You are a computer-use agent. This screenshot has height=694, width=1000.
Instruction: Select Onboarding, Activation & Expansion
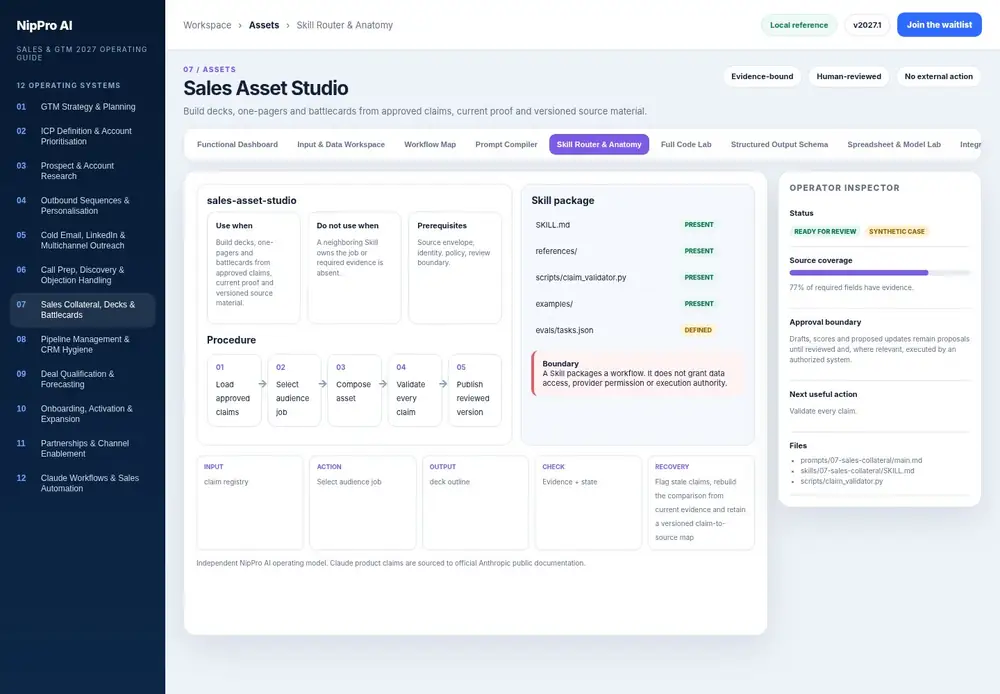82,413
